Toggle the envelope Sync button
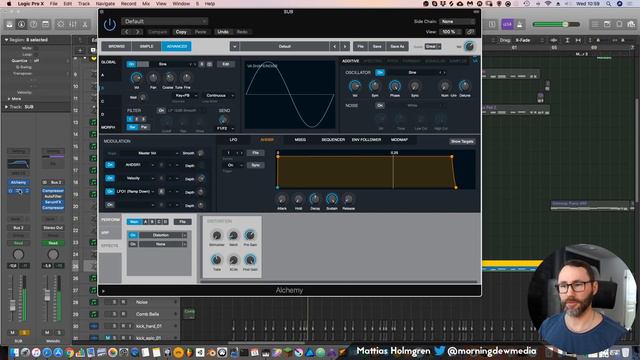Viewport: 640px width, 360px height. pos(256,165)
